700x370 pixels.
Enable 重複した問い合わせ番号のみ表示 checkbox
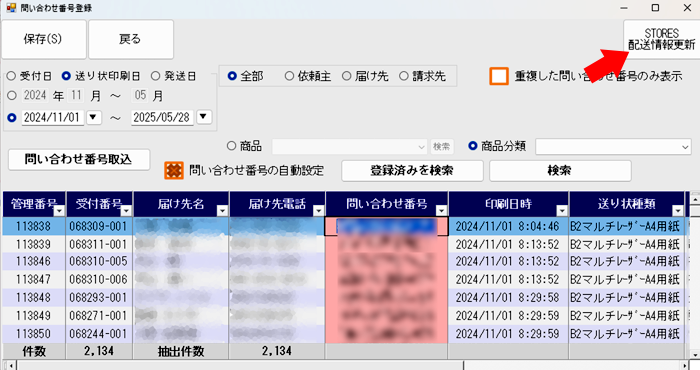click(499, 76)
